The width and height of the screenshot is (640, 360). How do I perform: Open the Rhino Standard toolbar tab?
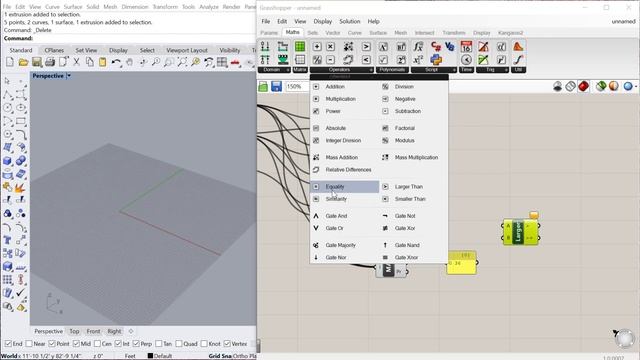click(x=21, y=50)
